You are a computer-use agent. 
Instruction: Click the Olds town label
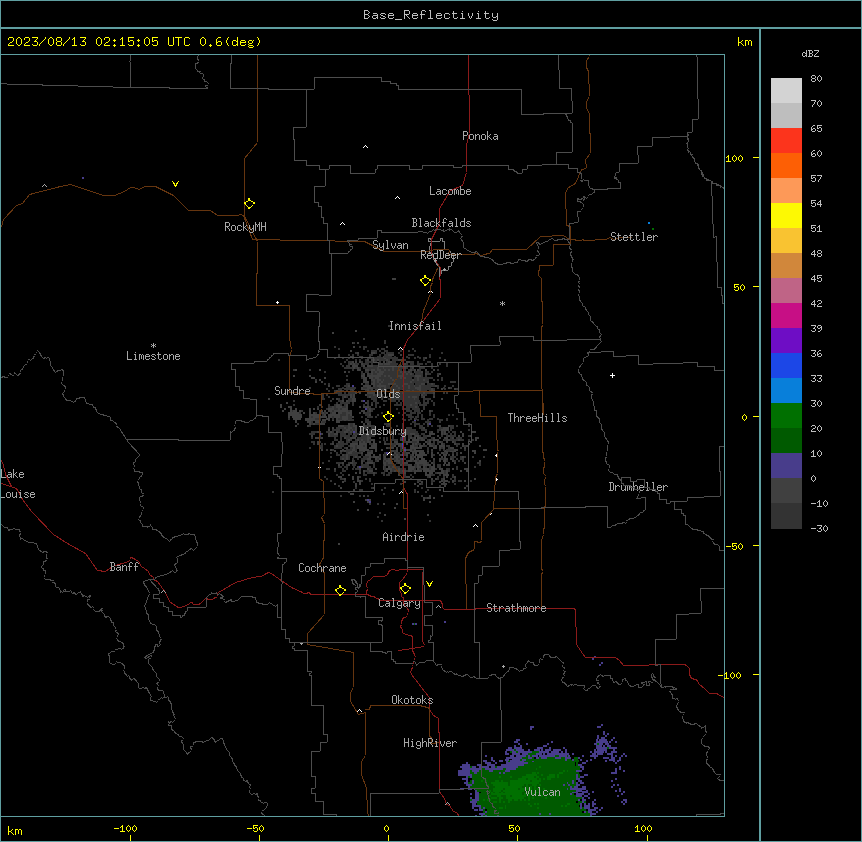click(388, 394)
